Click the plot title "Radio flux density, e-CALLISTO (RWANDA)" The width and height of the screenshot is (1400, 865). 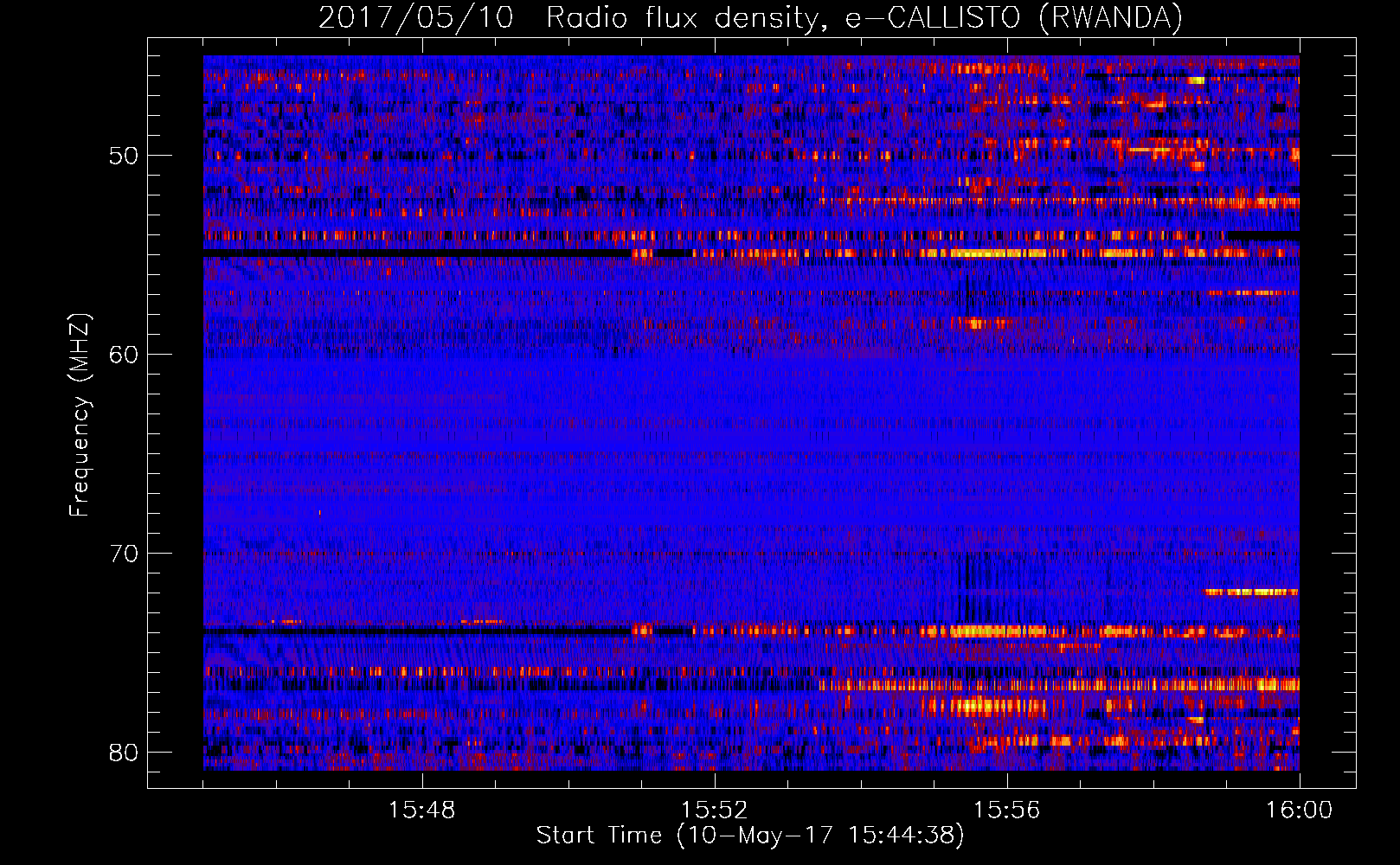click(864, 17)
